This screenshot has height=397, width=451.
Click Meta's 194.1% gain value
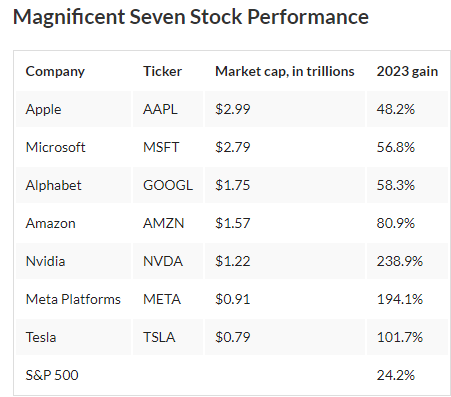(x=400, y=299)
